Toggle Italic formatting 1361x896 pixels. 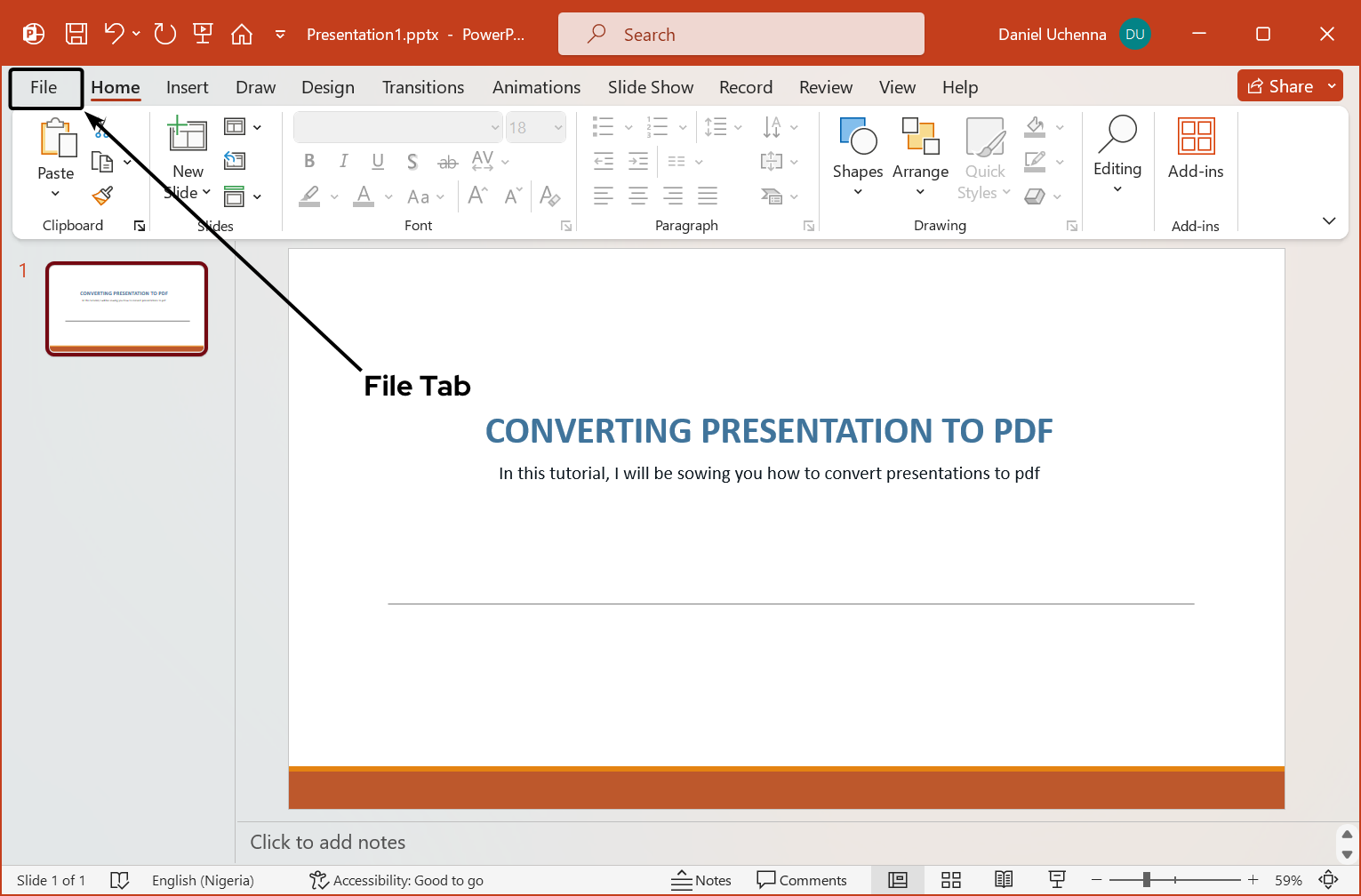coord(343,161)
